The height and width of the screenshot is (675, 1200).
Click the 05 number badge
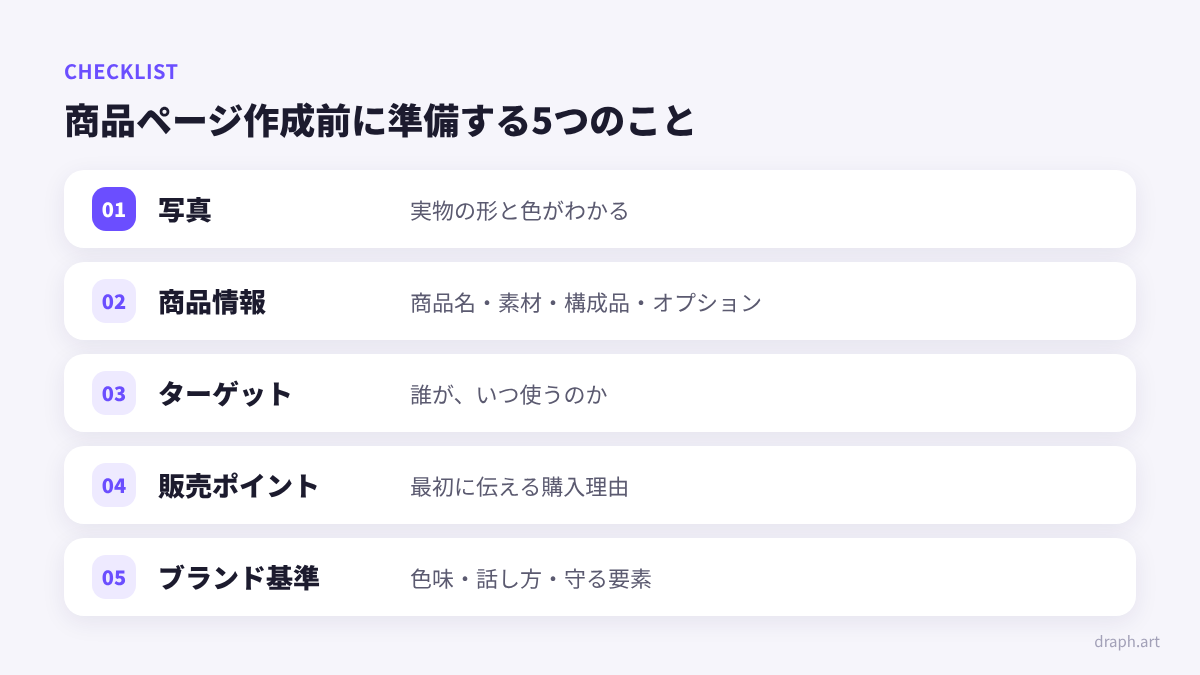(114, 577)
